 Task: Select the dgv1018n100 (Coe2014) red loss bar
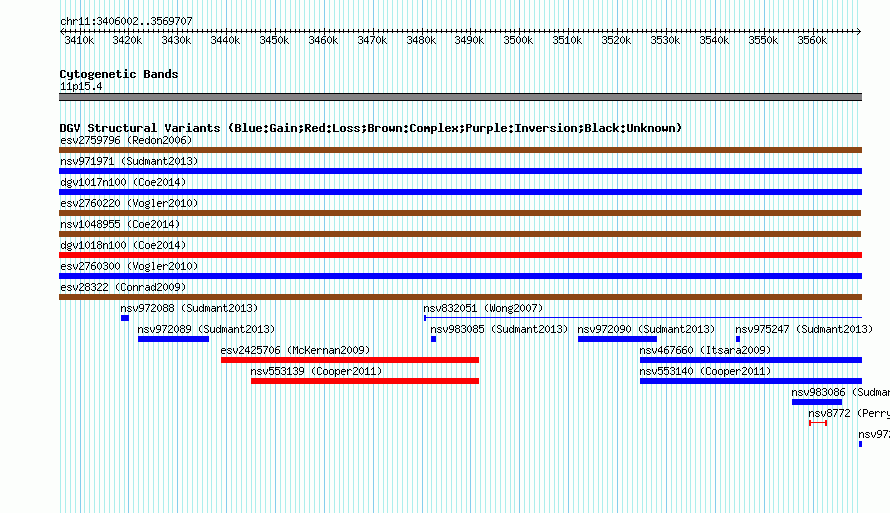pos(460,255)
